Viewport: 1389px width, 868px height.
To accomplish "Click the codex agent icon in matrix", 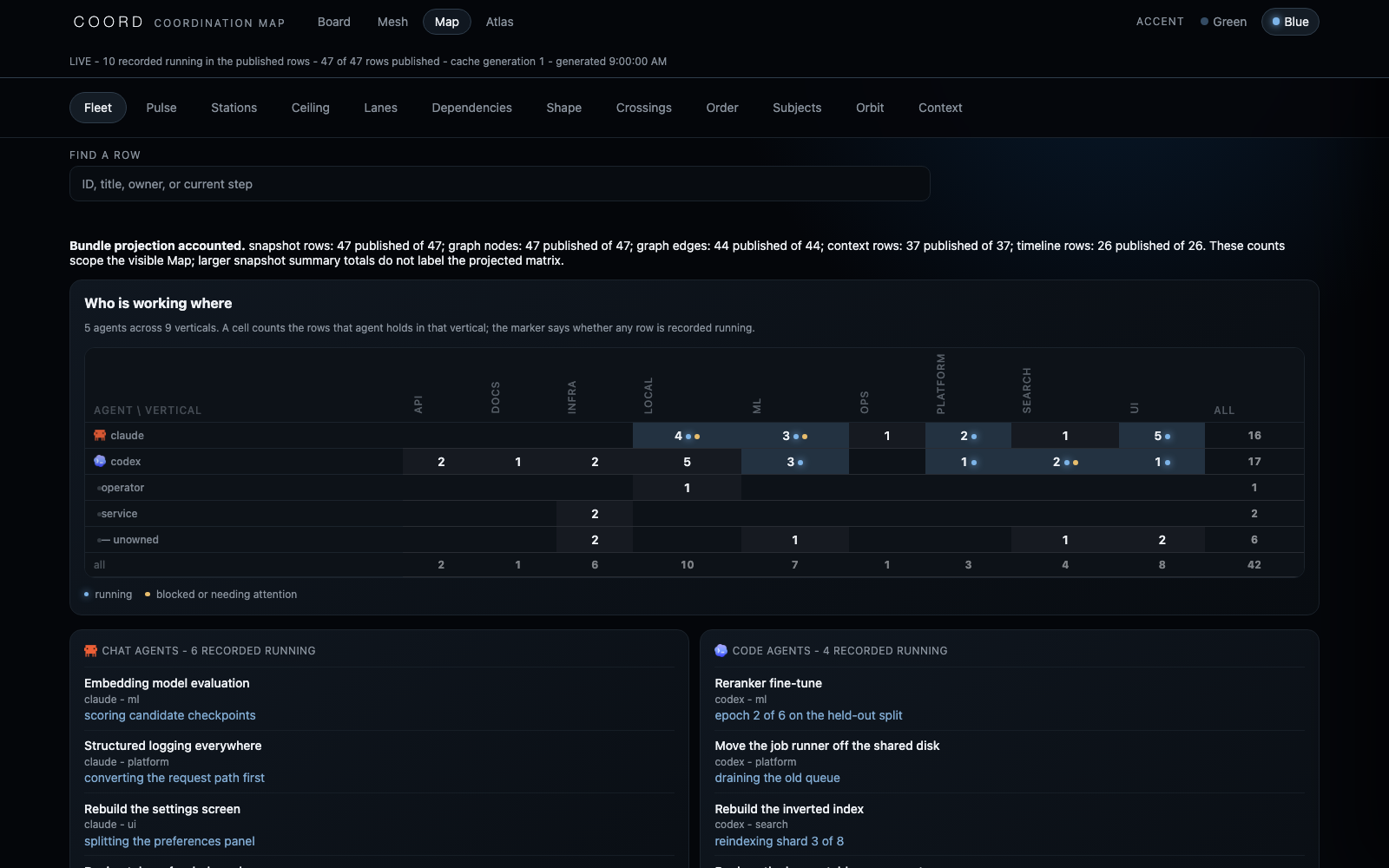I will pos(100,461).
